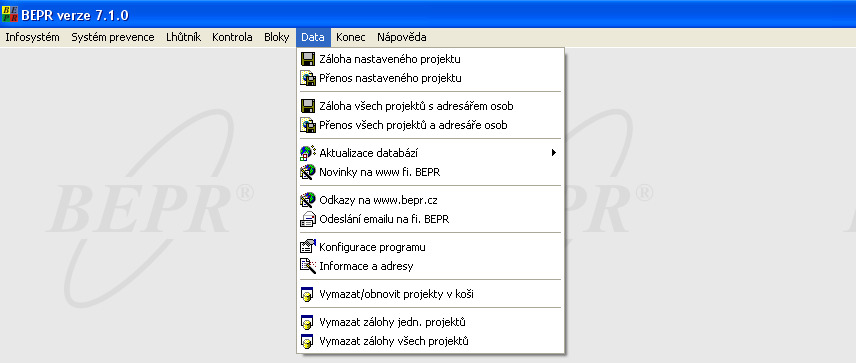Choose Odeslání emailu na fi. BEPR
This screenshot has width=856, height=363.
pos(430,219)
